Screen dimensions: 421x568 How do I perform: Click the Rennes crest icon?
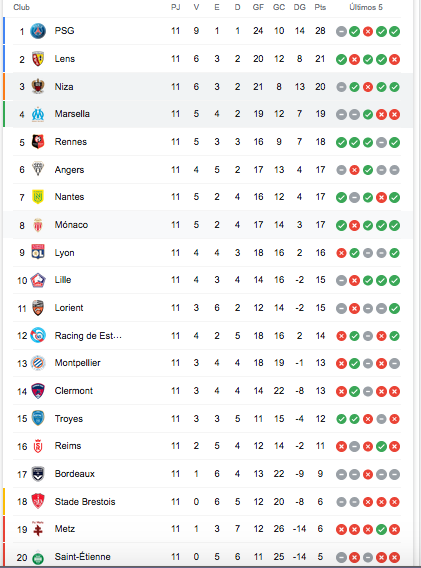click(x=38, y=142)
